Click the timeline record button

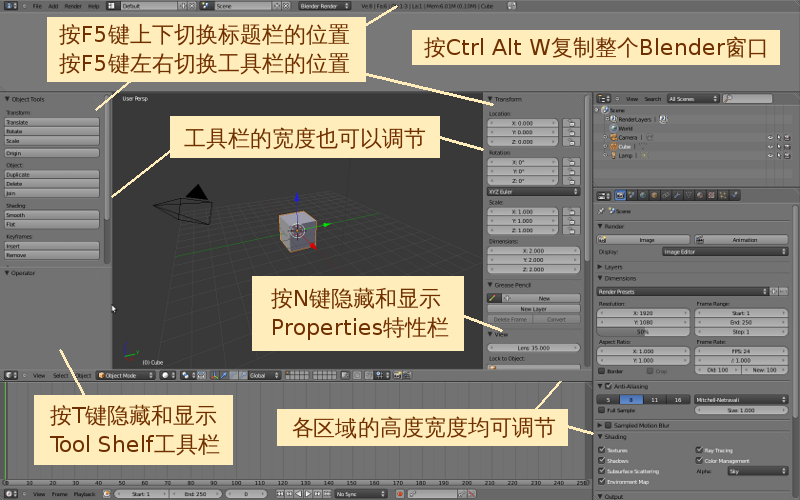coord(400,494)
